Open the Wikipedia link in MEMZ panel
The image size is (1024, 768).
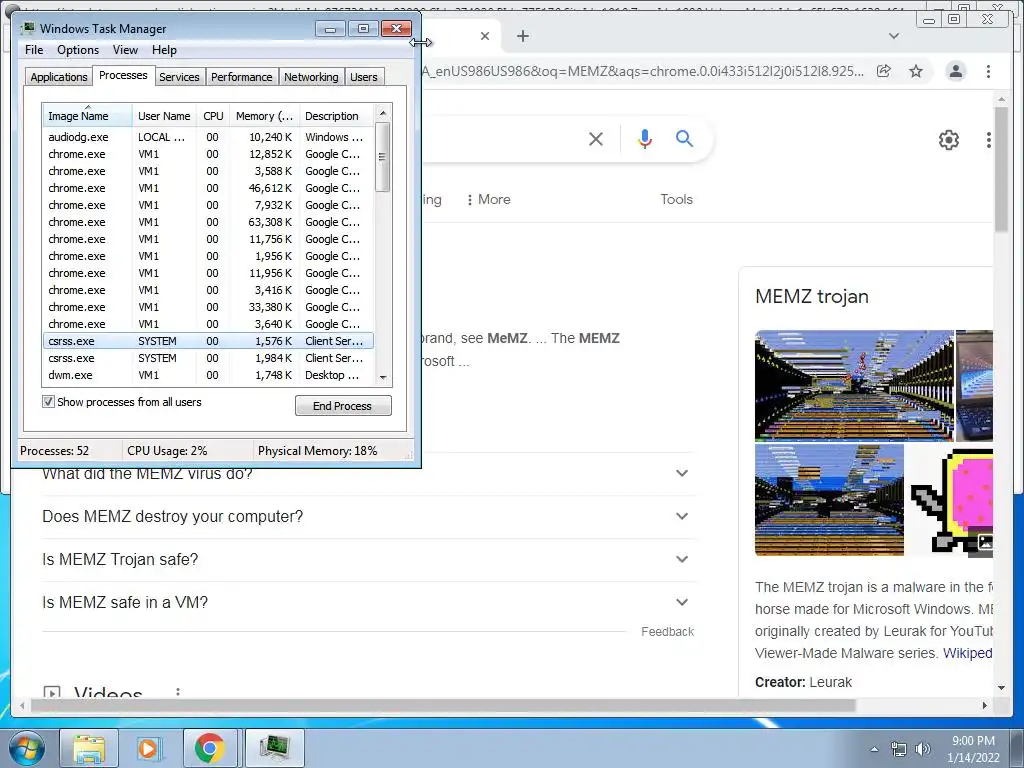968,653
